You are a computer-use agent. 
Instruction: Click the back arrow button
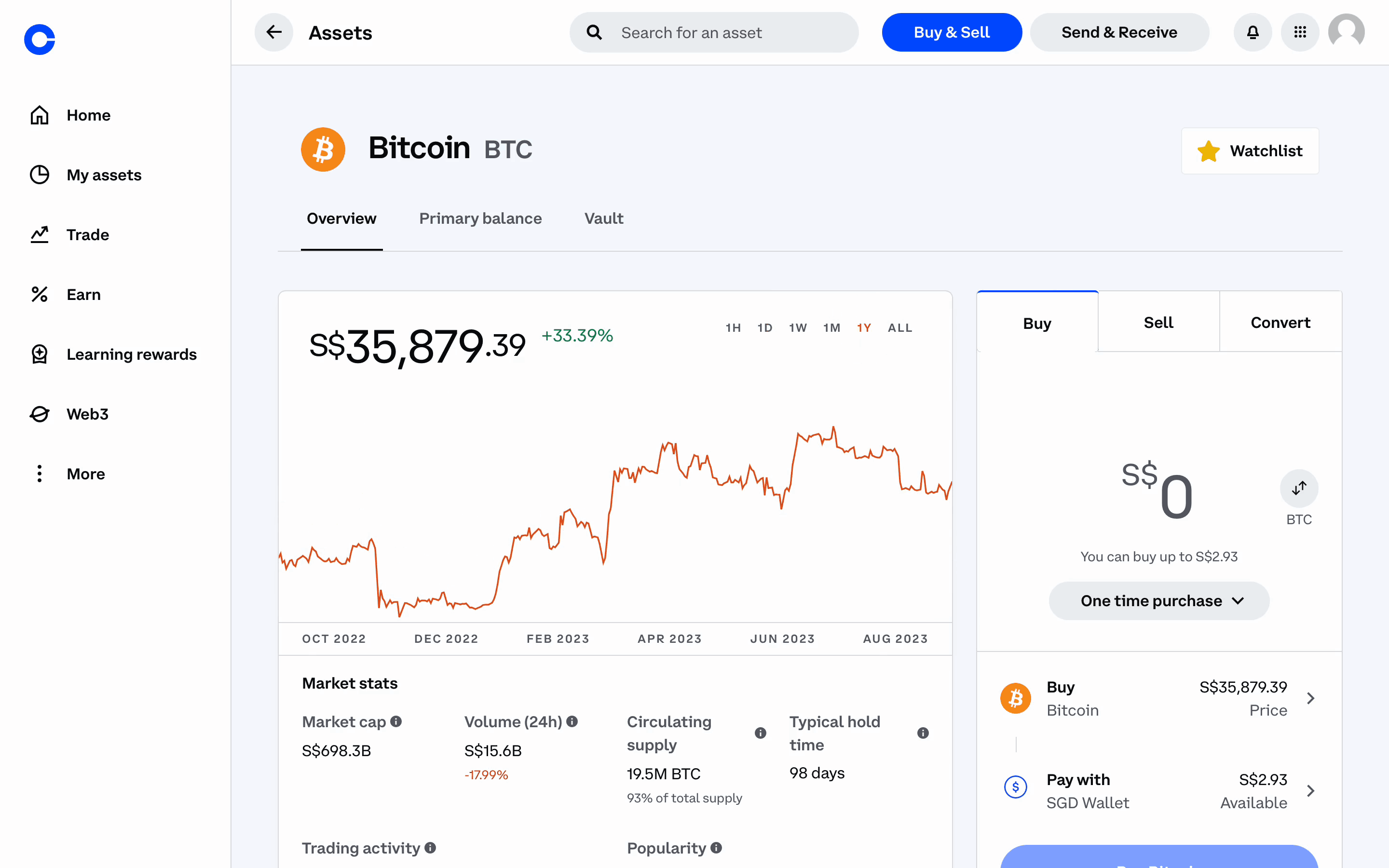click(274, 32)
